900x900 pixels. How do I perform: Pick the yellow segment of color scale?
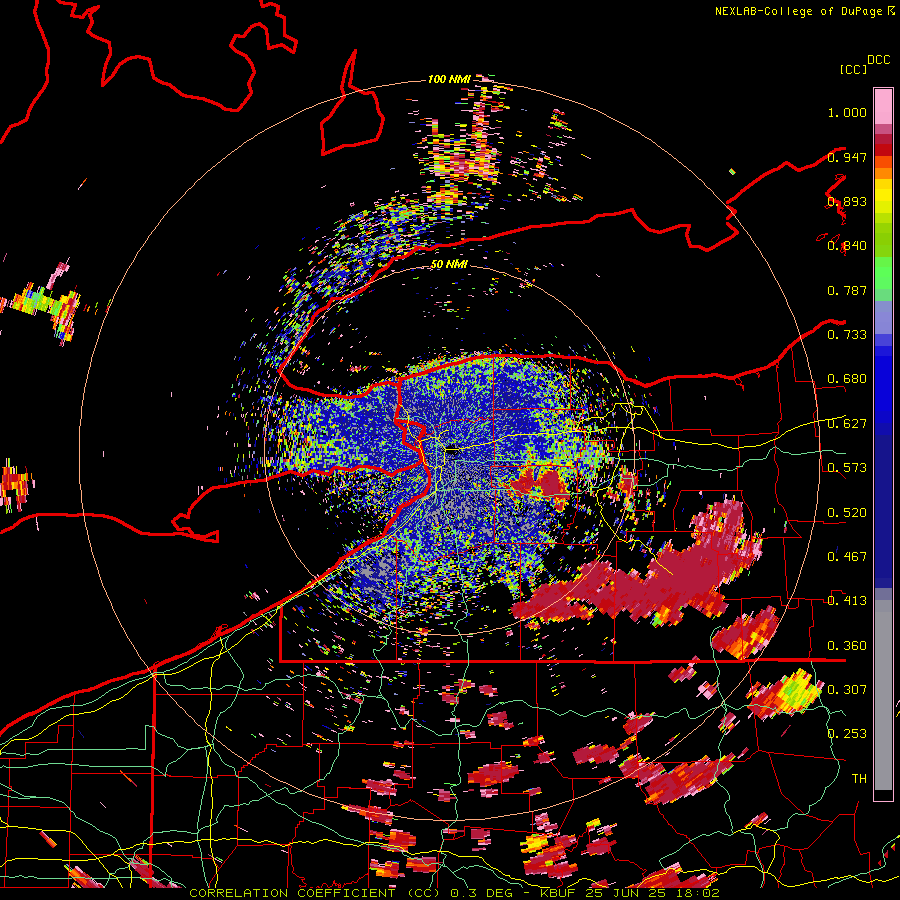883,196
